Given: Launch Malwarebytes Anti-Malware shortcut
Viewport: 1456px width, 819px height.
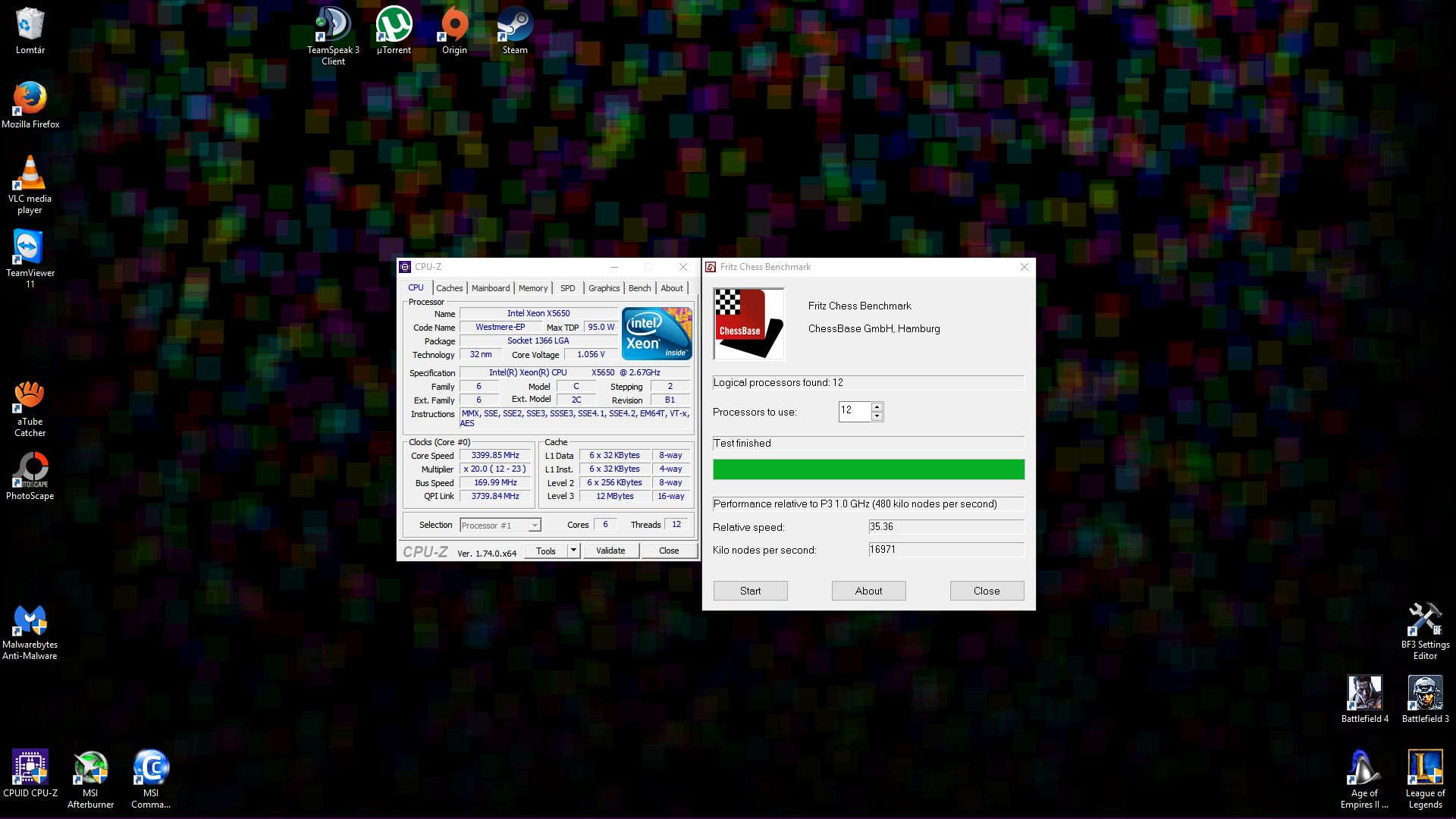Looking at the screenshot, I should 30,632.
